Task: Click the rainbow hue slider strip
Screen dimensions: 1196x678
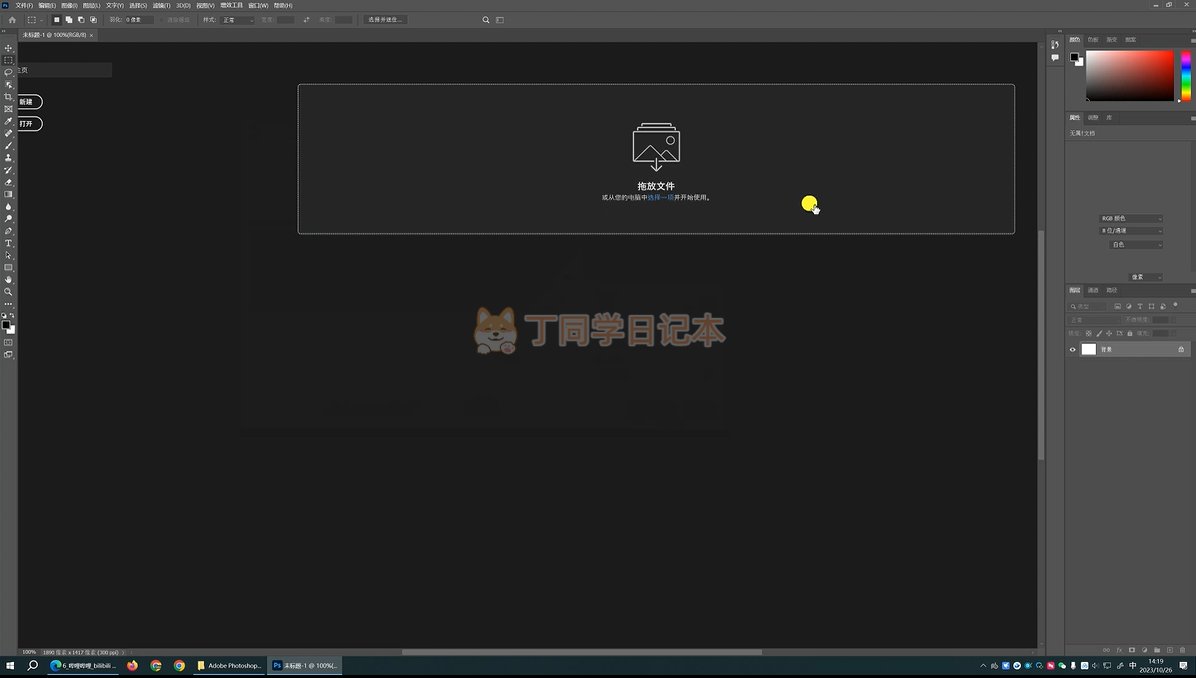Action: [x=1186, y=75]
